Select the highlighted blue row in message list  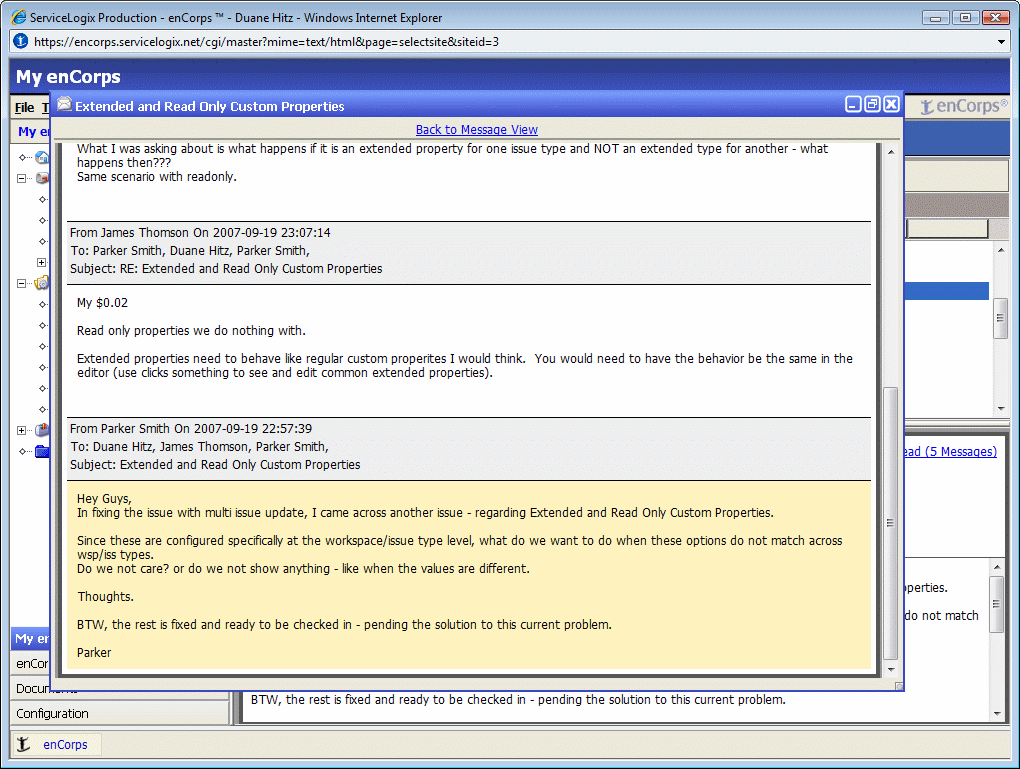(946, 291)
